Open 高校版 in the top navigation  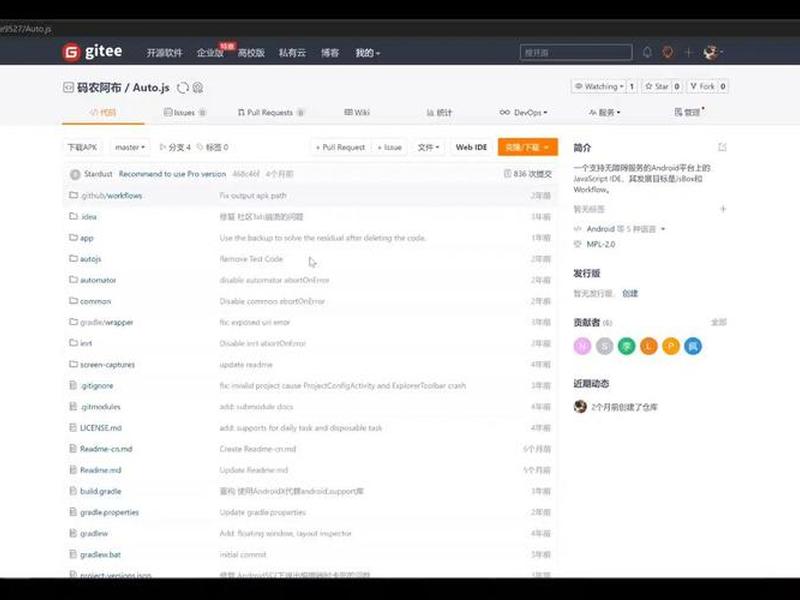click(251, 53)
